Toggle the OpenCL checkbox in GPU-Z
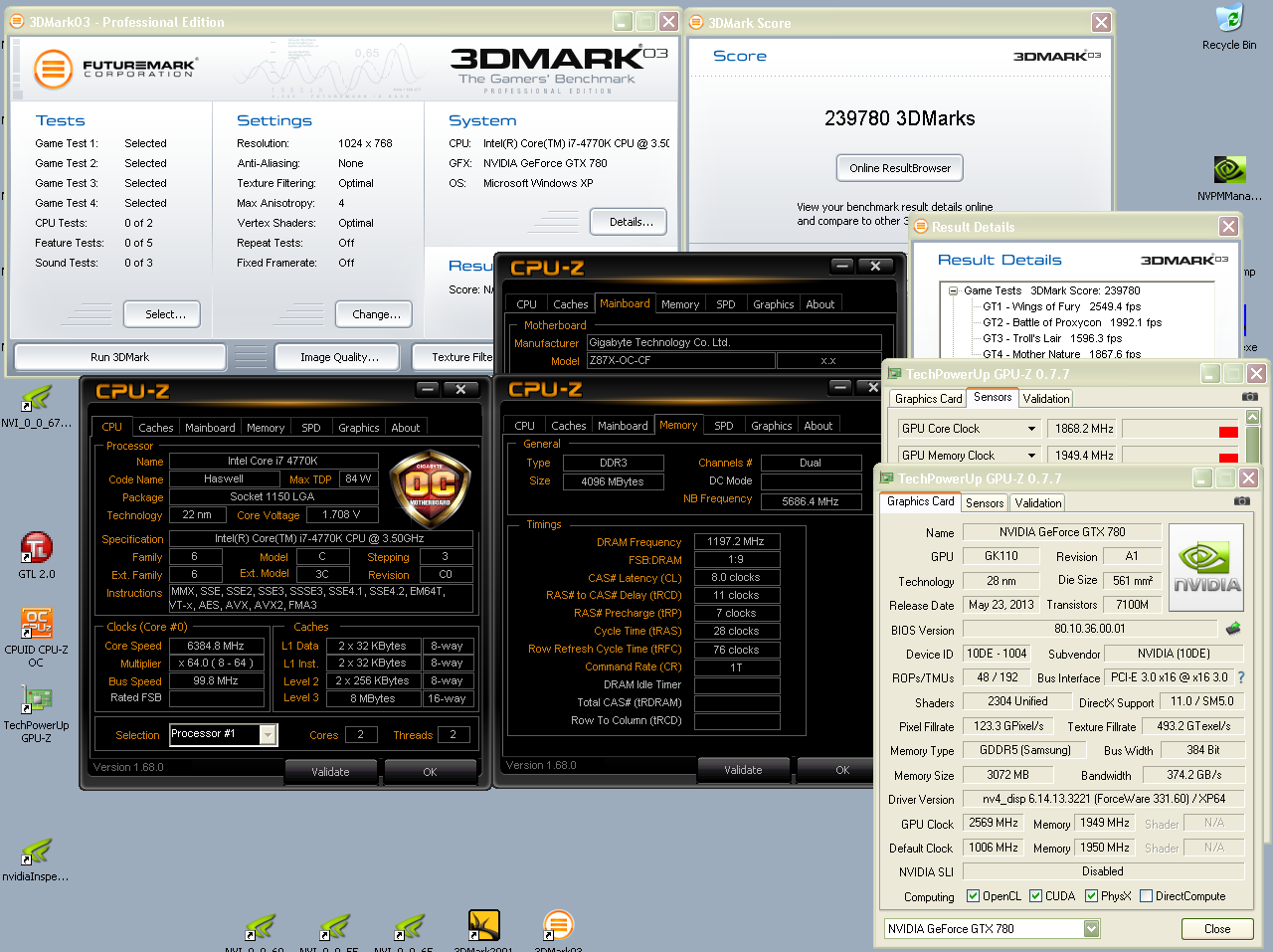This screenshot has width=1273, height=952. click(x=973, y=895)
